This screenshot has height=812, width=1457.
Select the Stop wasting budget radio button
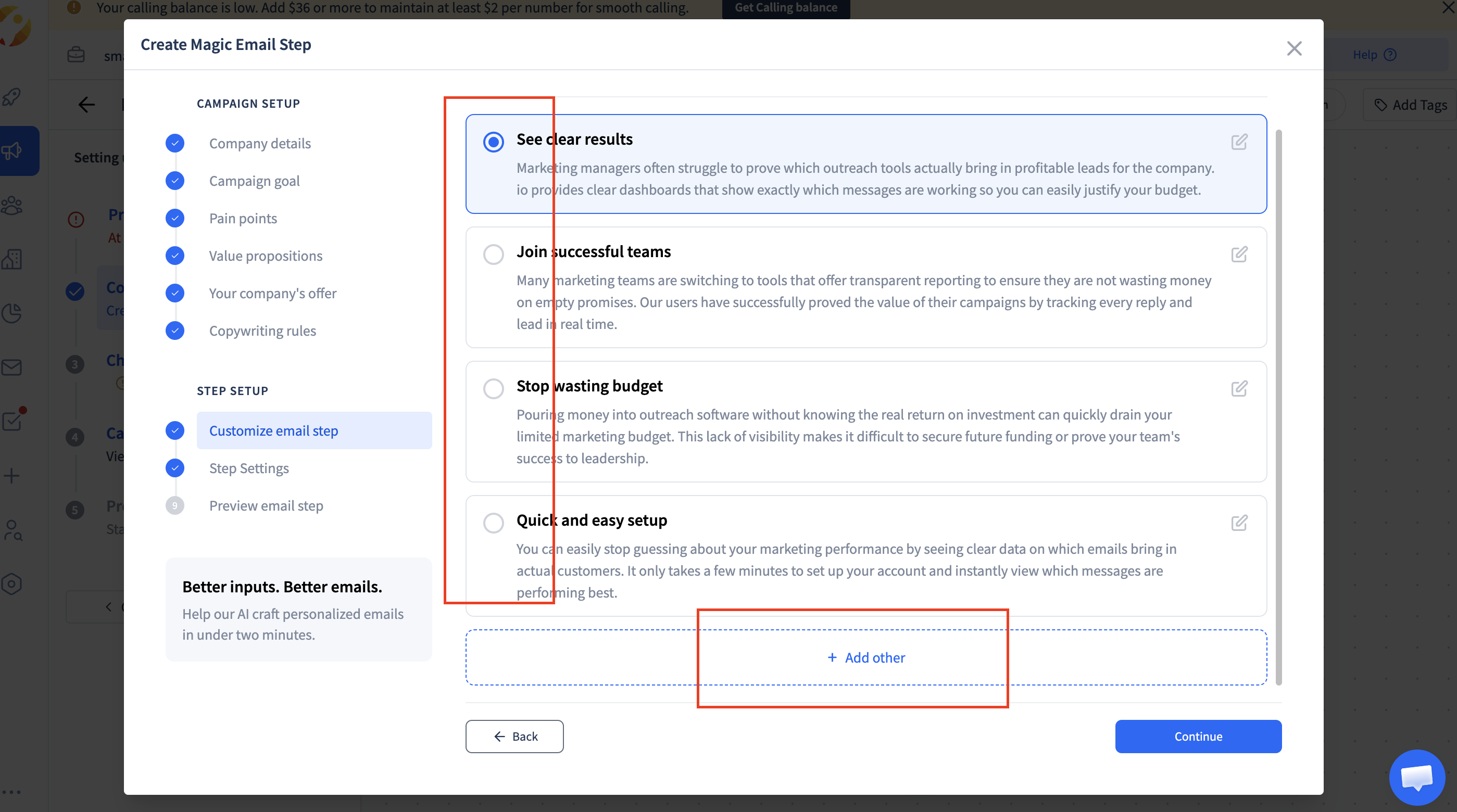(493, 388)
